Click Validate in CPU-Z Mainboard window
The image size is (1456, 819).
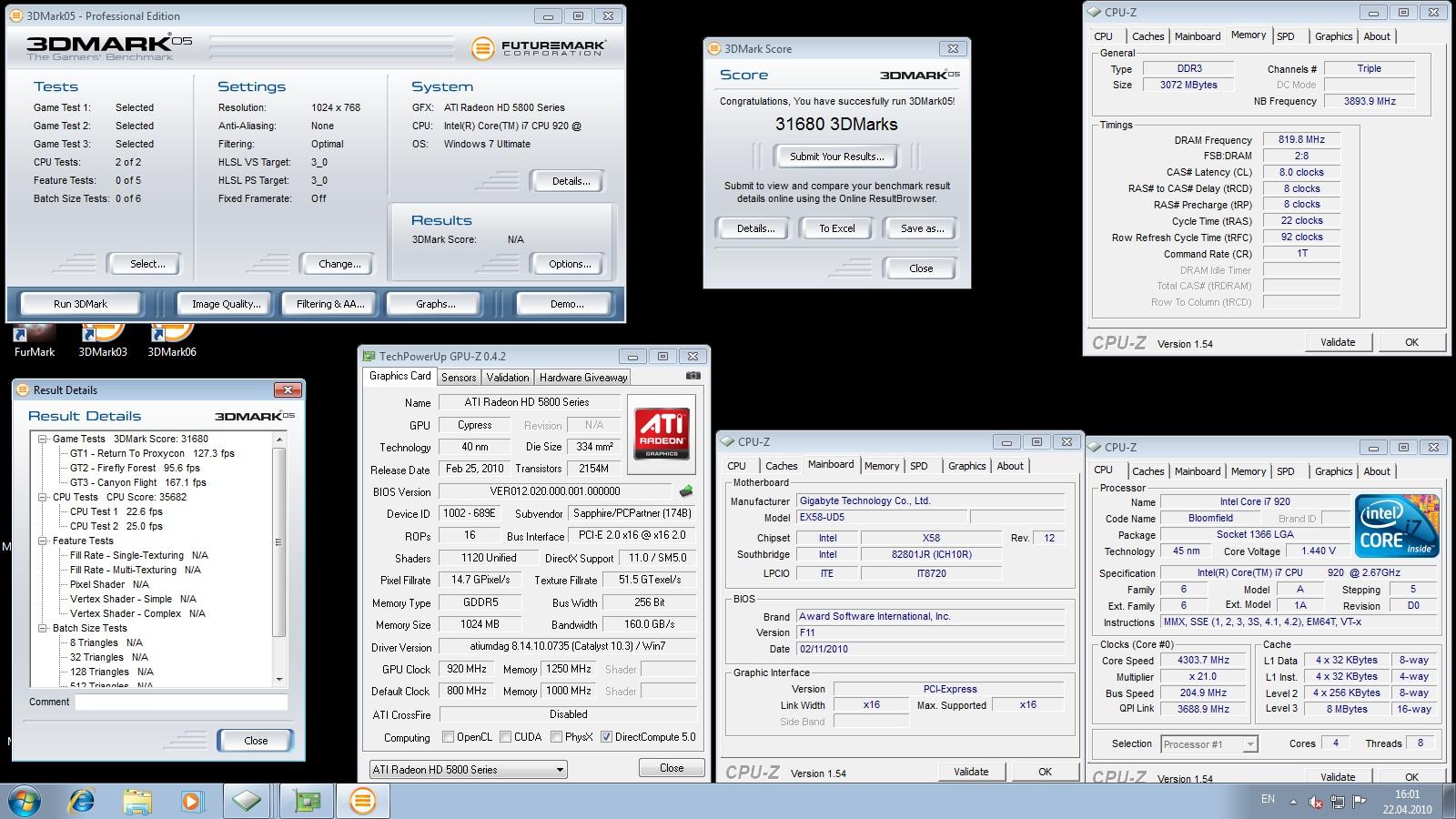coord(971,772)
